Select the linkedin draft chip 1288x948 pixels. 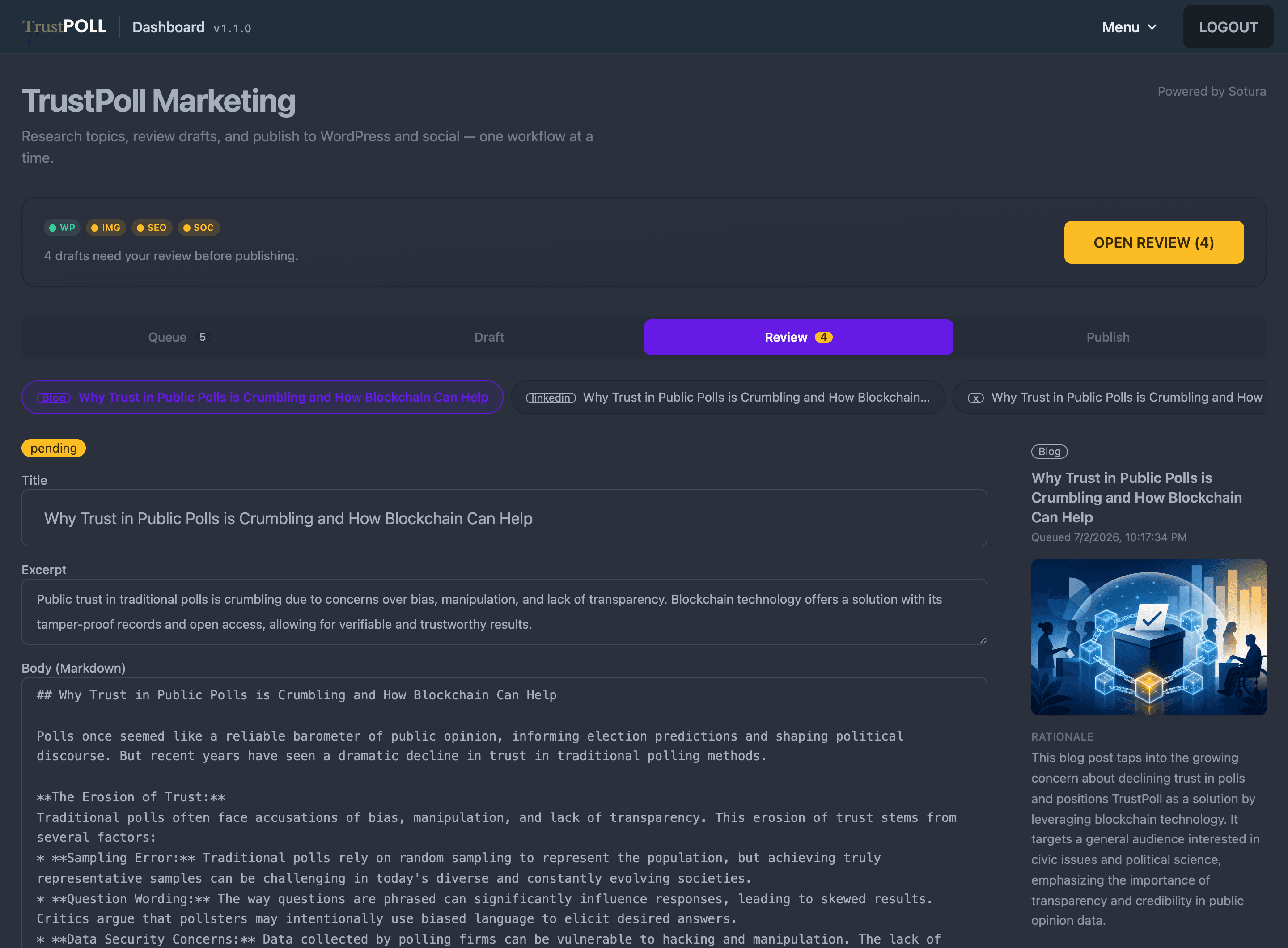coord(728,397)
